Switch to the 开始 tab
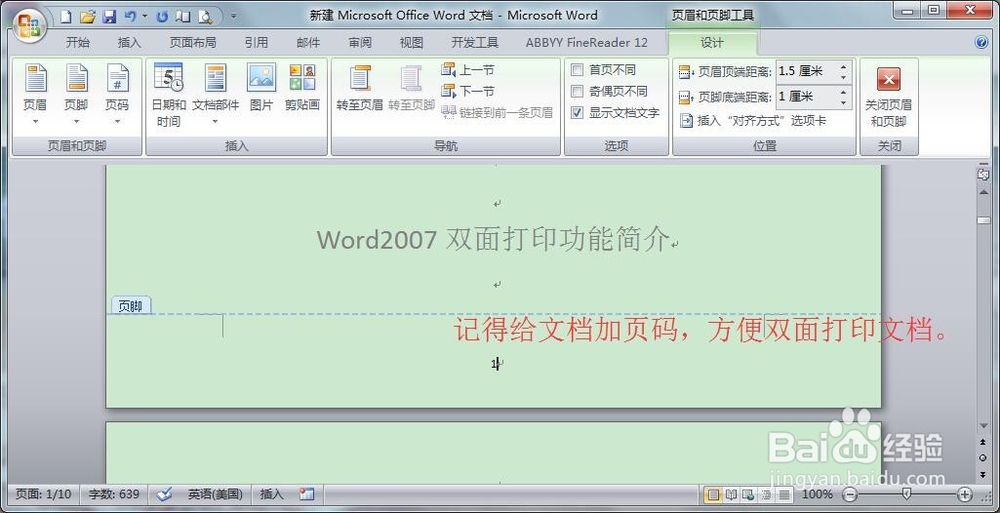This screenshot has width=1000, height=513. coord(78,43)
